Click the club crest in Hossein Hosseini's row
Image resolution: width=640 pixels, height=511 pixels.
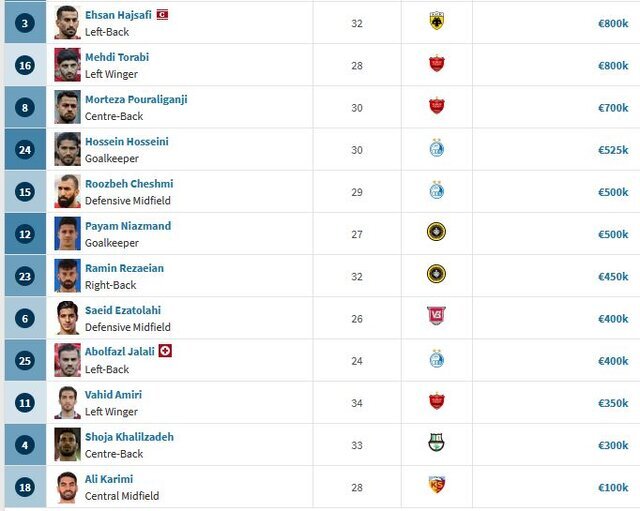click(x=436, y=149)
